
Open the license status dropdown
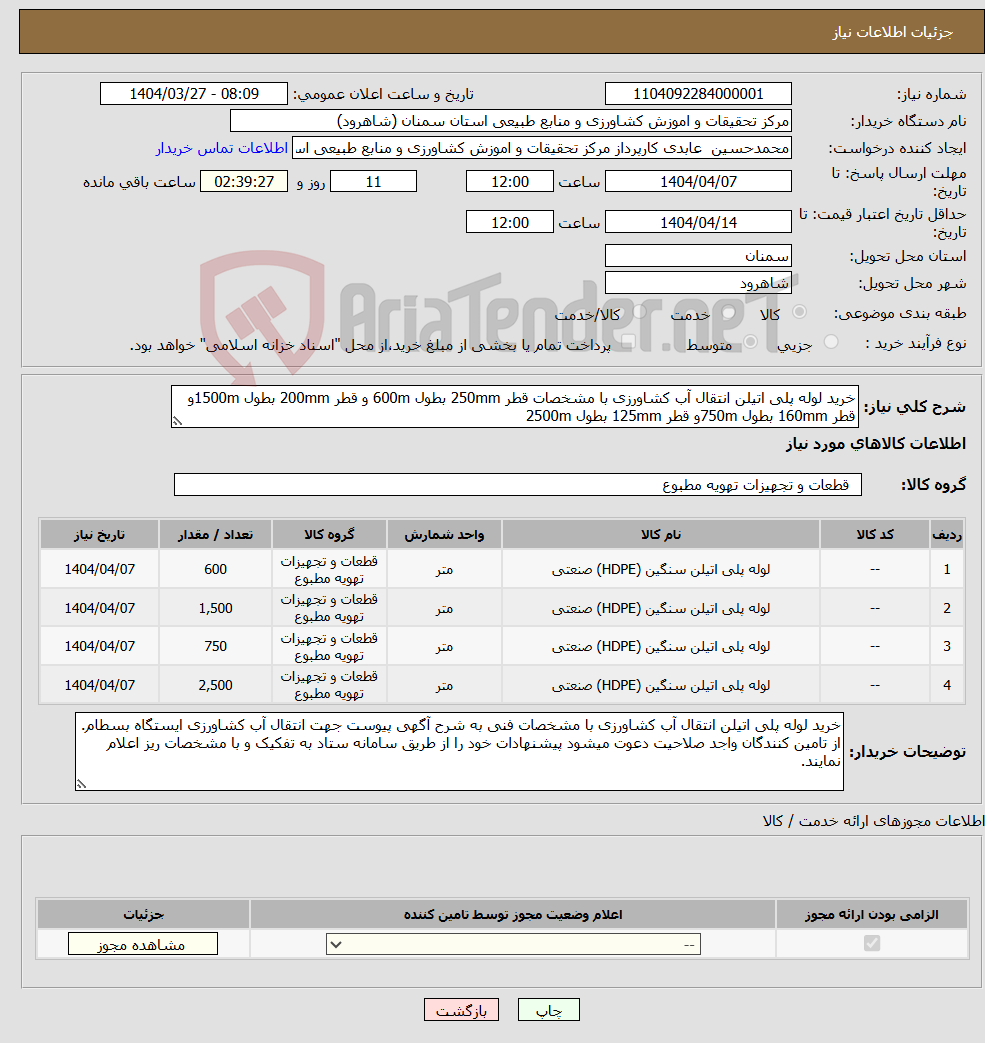point(513,945)
